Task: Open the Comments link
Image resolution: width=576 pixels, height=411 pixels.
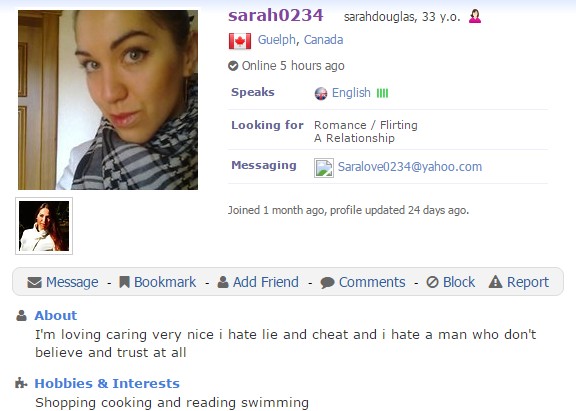Action: pyautogui.click(x=372, y=282)
